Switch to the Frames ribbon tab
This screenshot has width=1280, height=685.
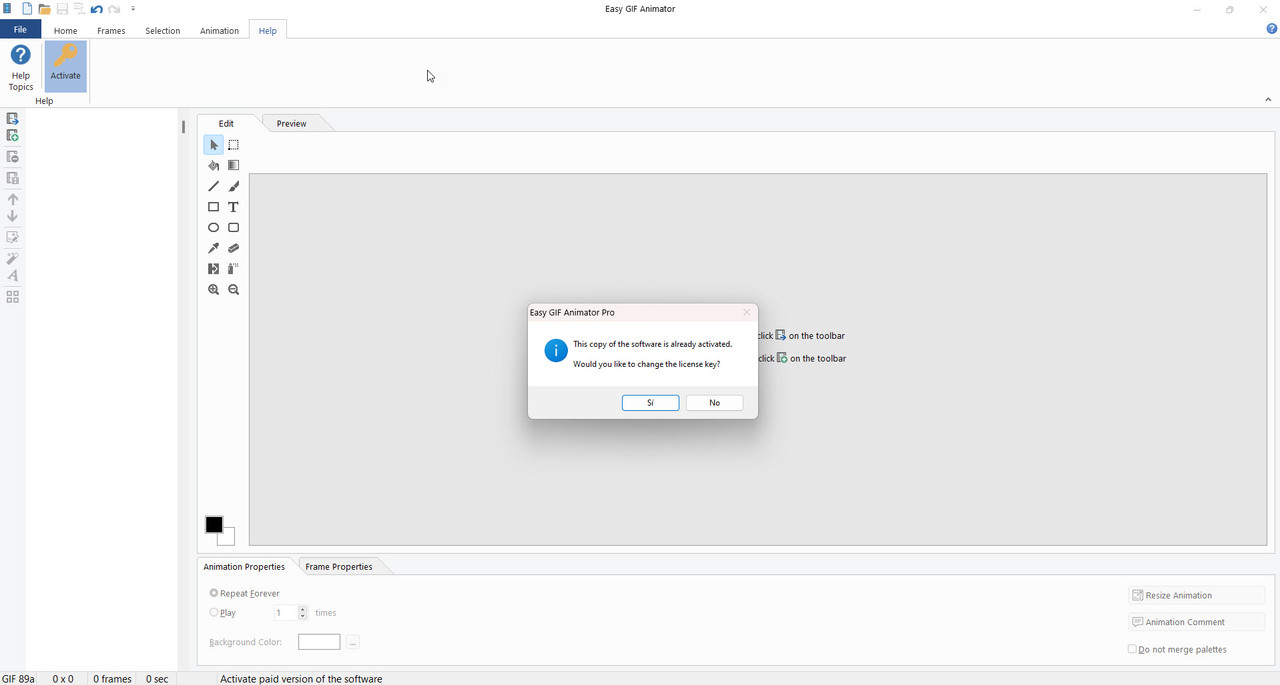click(x=111, y=31)
